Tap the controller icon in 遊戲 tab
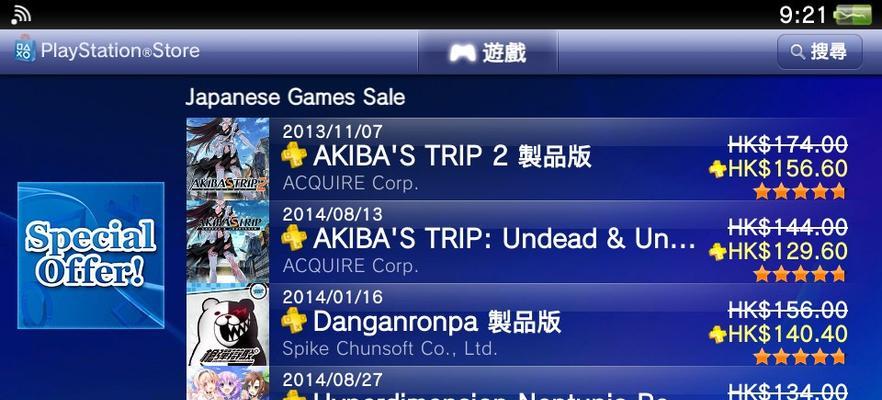This screenshot has height=400, width=882. click(462, 53)
